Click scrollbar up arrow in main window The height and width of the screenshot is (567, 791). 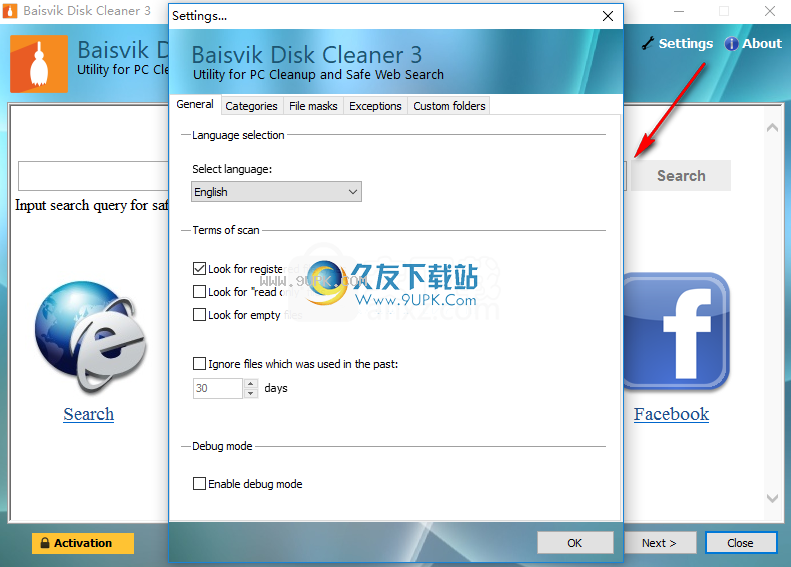pyautogui.click(x=772, y=128)
